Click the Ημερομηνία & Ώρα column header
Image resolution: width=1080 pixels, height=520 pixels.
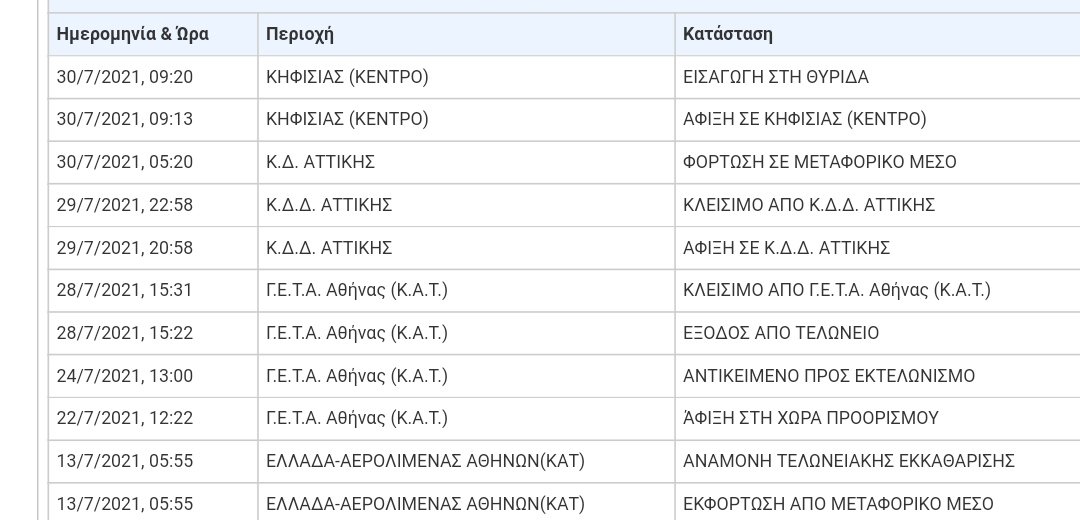(153, 34)
